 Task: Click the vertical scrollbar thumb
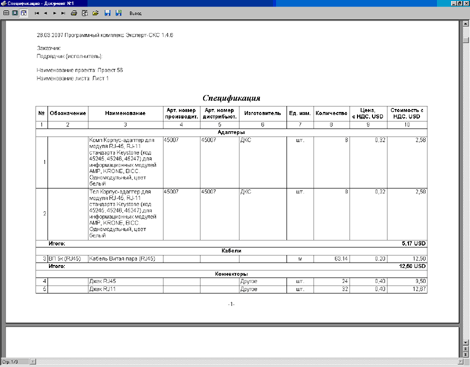(466, 40)
